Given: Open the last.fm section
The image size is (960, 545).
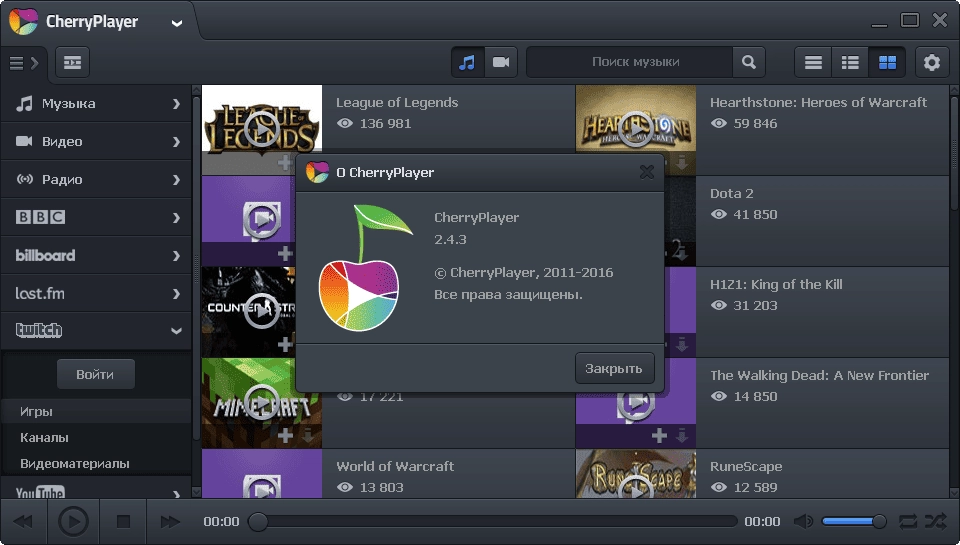Looking at the screenshot, I should 96,293.
